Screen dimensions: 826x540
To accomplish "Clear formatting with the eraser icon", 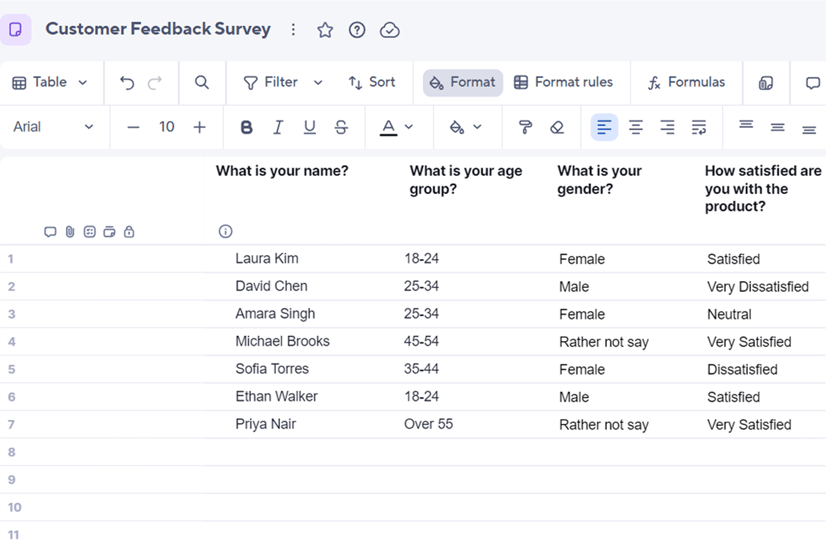I will pyautogui.click(x=557, y=127).
